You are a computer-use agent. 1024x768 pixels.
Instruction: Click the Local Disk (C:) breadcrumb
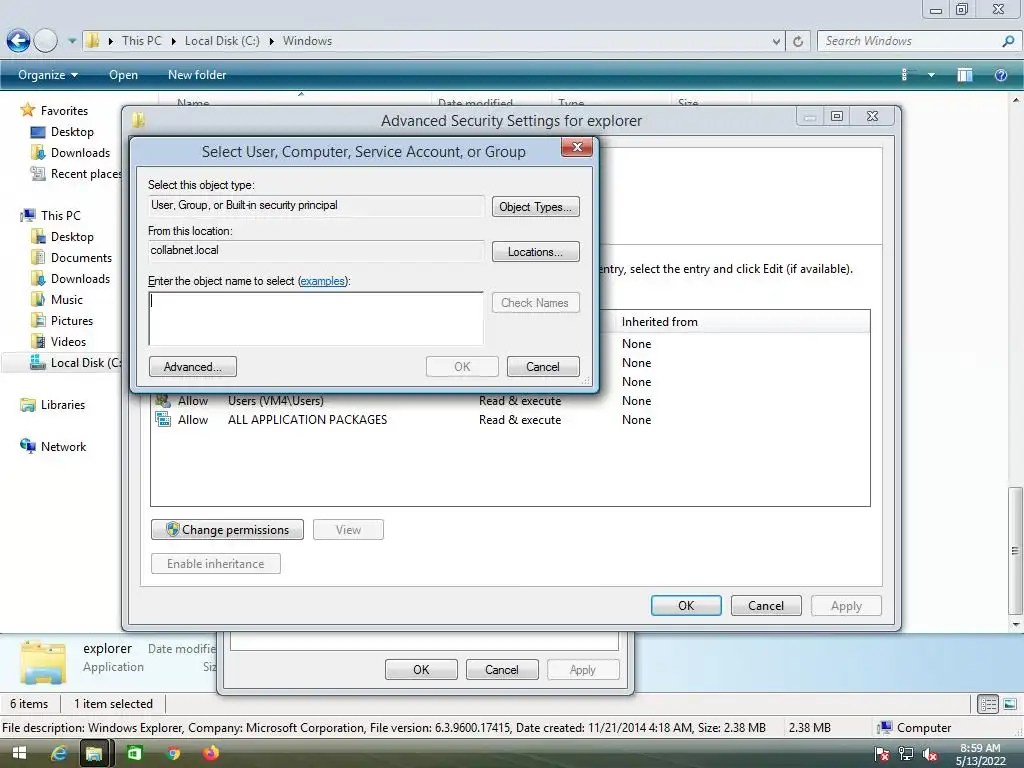222,40
